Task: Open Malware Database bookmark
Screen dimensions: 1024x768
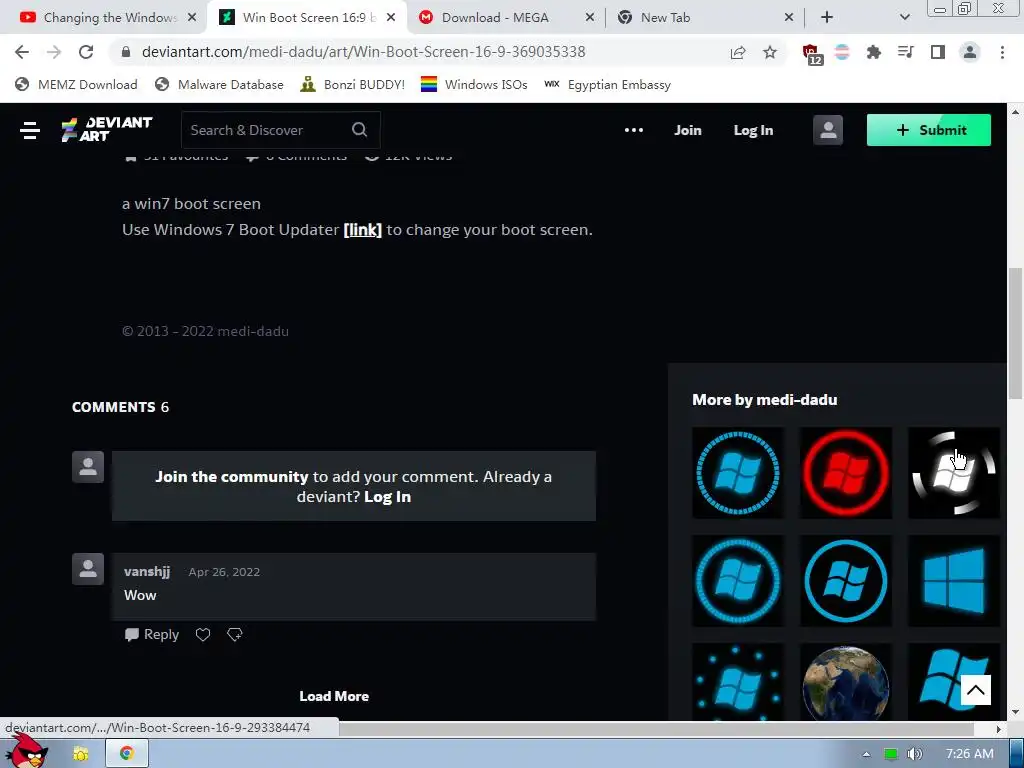Action: (x=219, y=84)
